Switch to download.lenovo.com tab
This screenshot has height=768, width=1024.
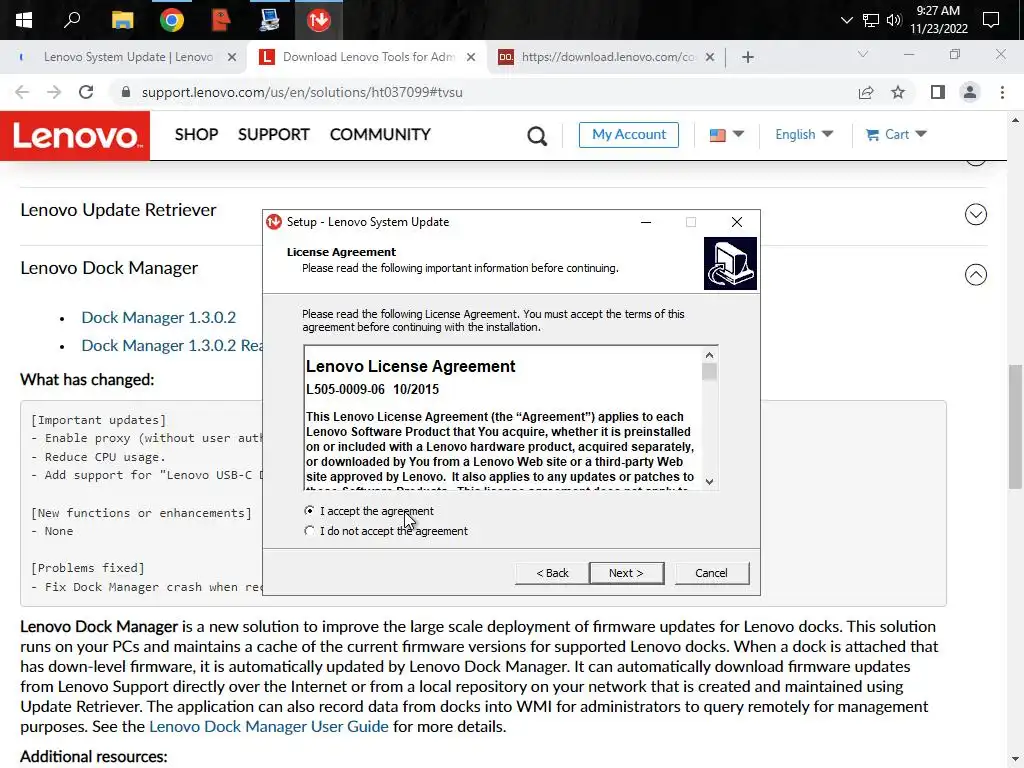tap(608, 57)
